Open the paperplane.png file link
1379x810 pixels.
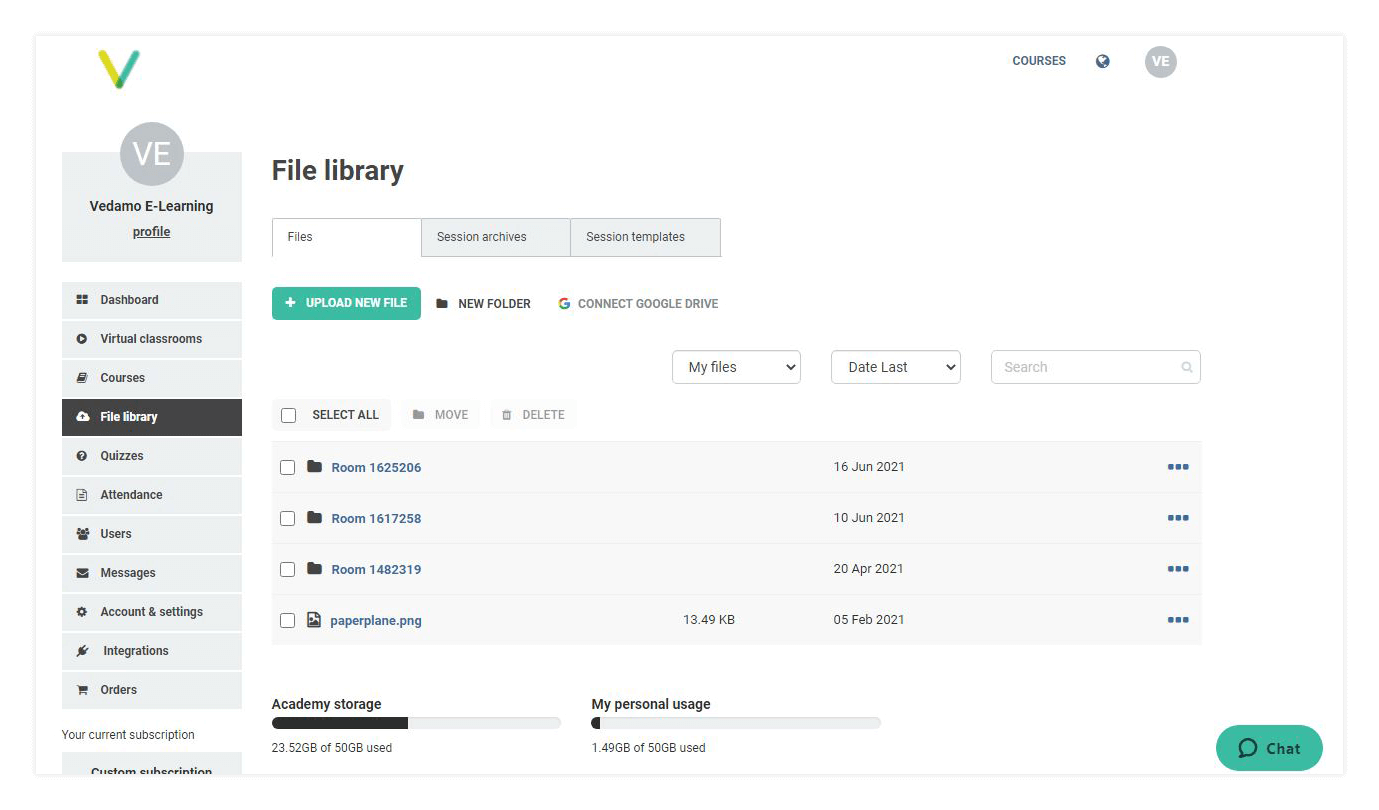pyautogui.click(x=376, y=621)
